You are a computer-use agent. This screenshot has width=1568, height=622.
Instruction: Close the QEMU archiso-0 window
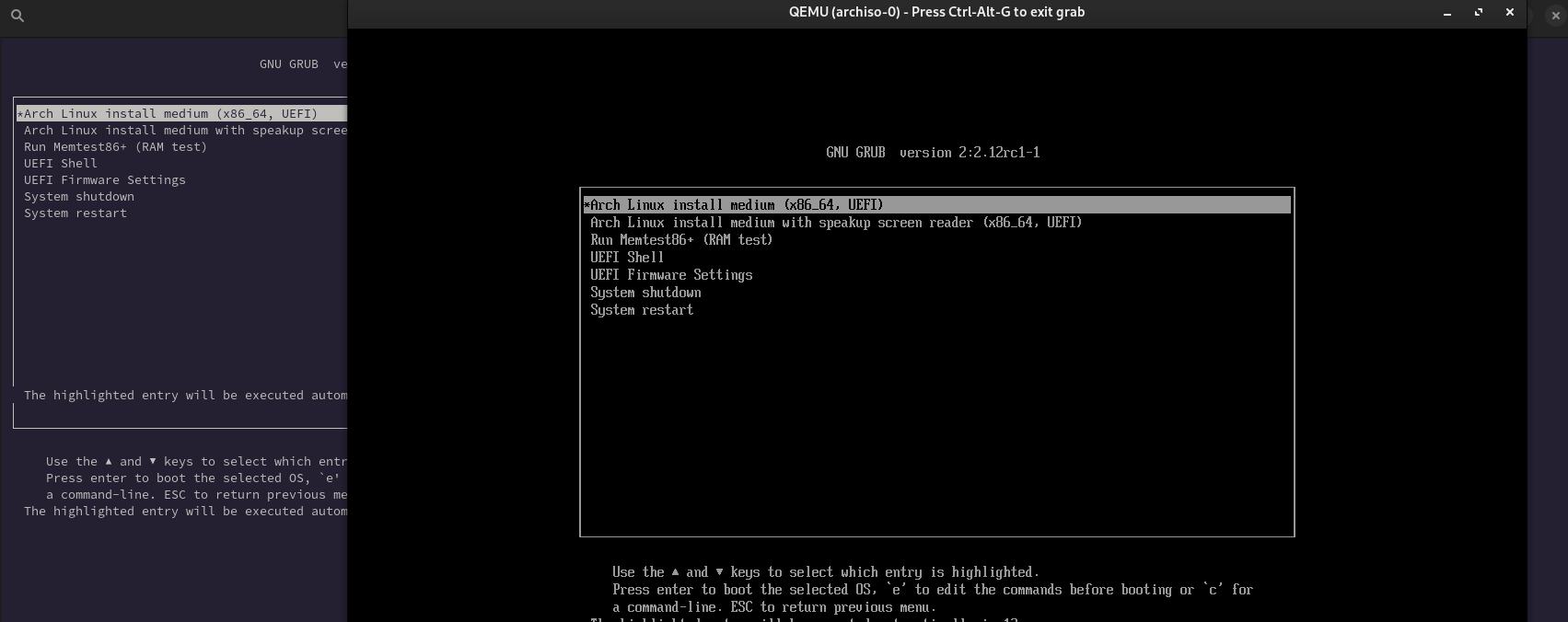1510,12
